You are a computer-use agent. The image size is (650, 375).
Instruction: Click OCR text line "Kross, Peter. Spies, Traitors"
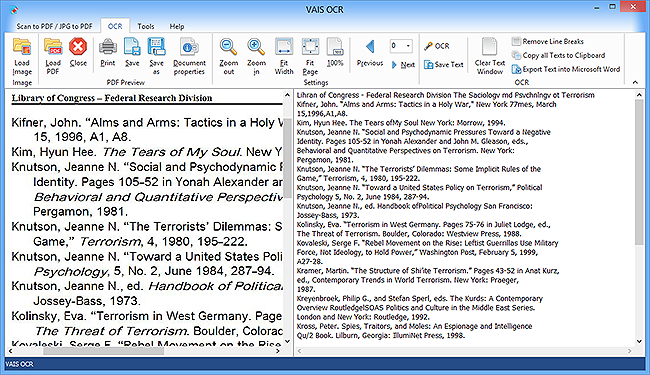[414, 327]
